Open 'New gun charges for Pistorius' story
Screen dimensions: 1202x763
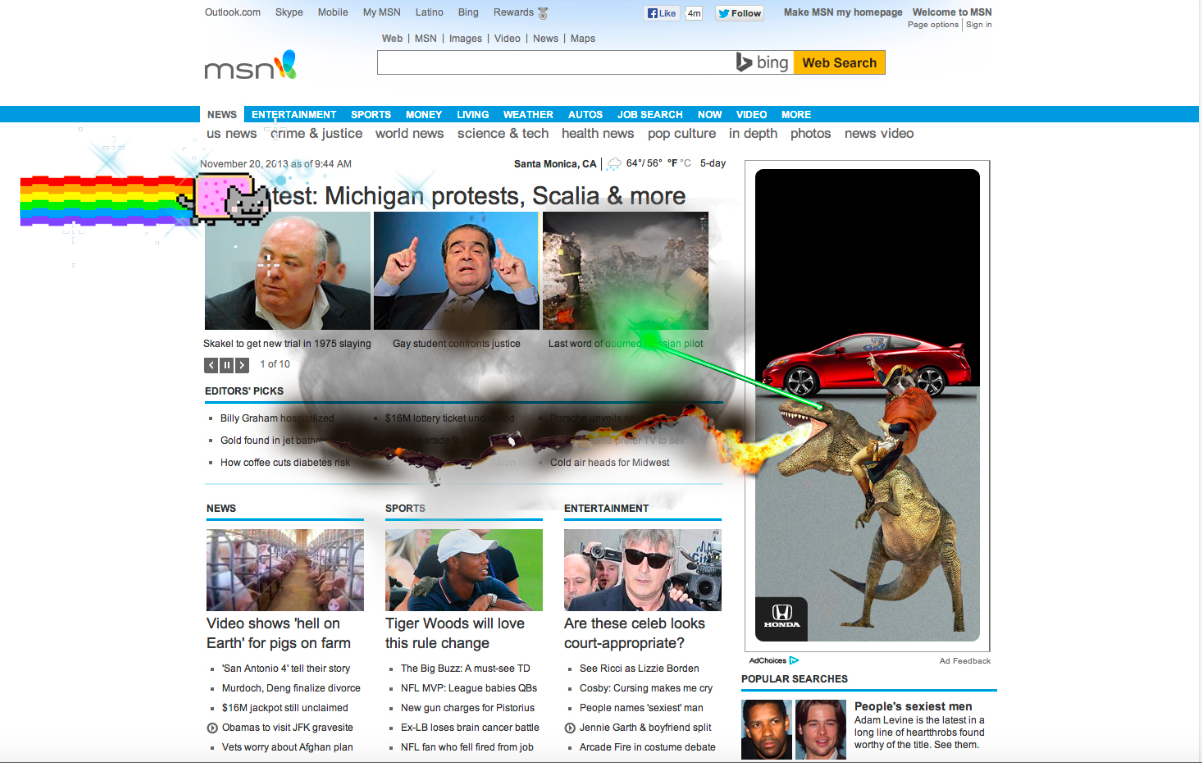click(468, 708)
